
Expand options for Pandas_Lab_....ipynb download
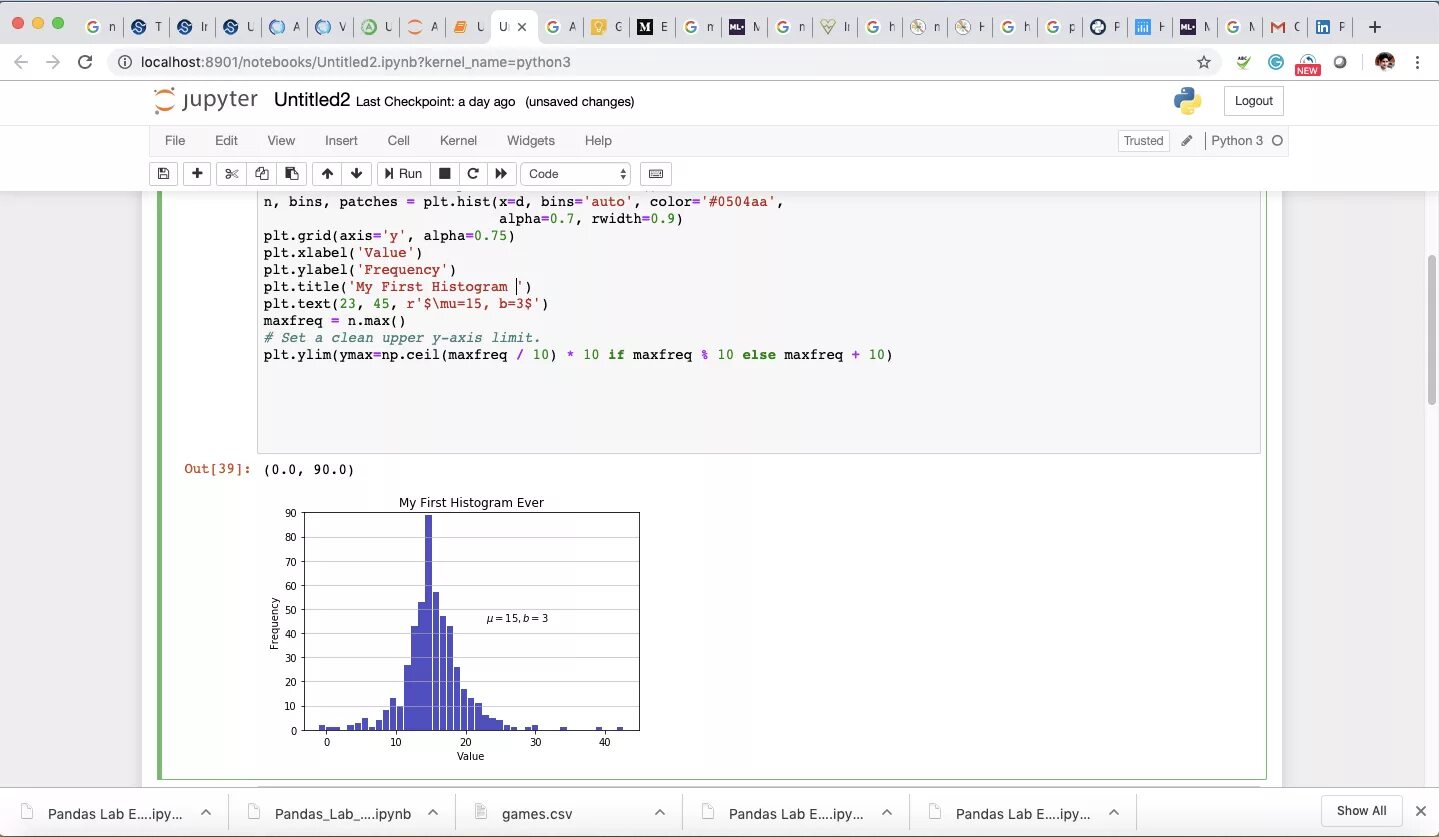pos(433,813)
